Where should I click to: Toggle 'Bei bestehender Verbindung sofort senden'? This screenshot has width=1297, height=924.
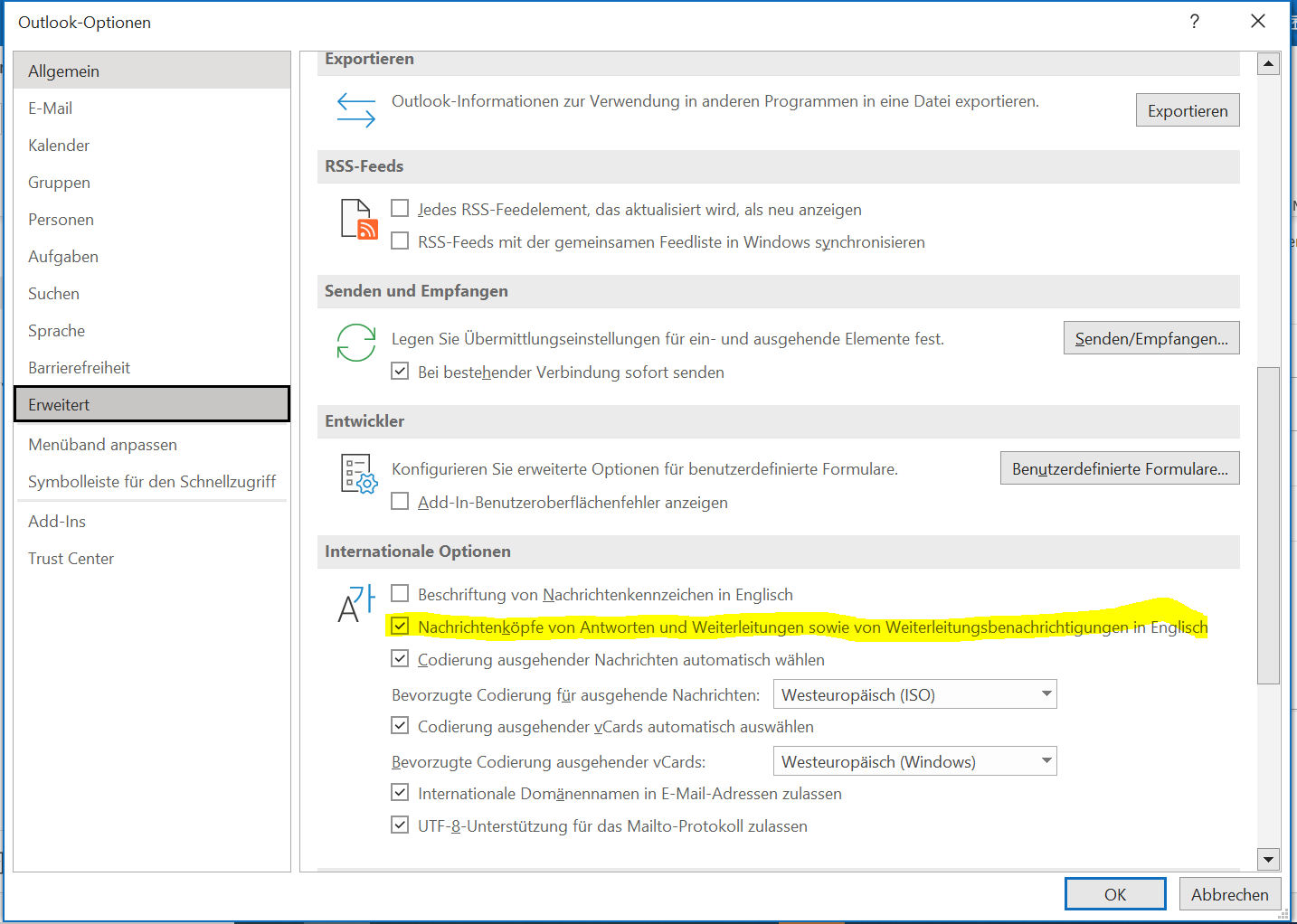400,372
